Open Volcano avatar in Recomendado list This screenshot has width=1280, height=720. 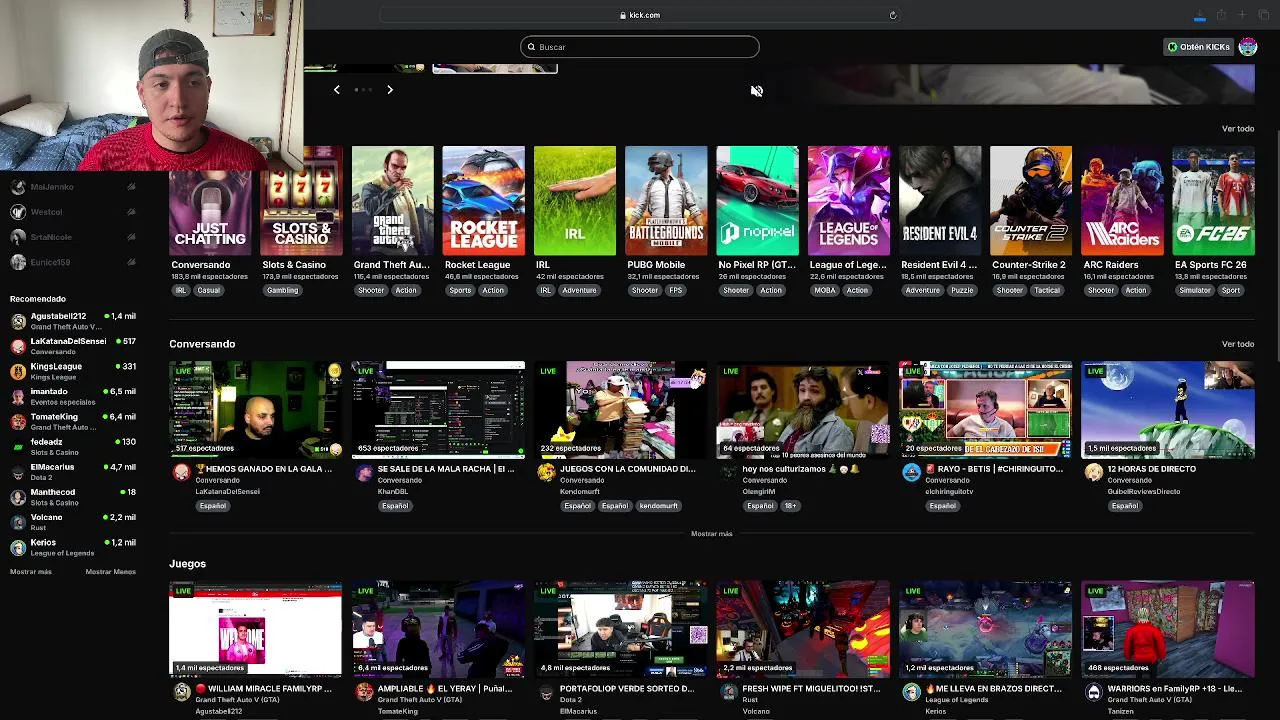click(x=18, y=522)
